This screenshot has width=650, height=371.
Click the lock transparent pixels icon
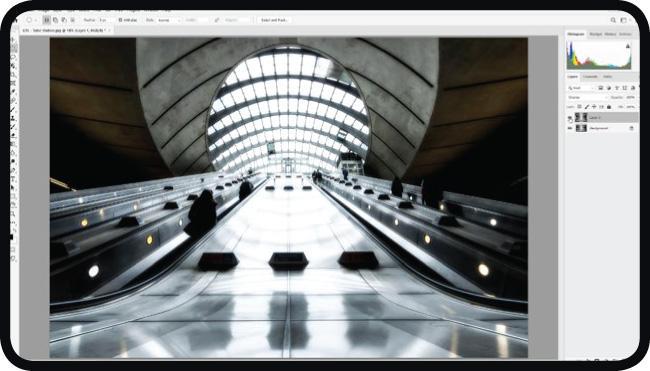pyautogui.click(x=580, y=107)
